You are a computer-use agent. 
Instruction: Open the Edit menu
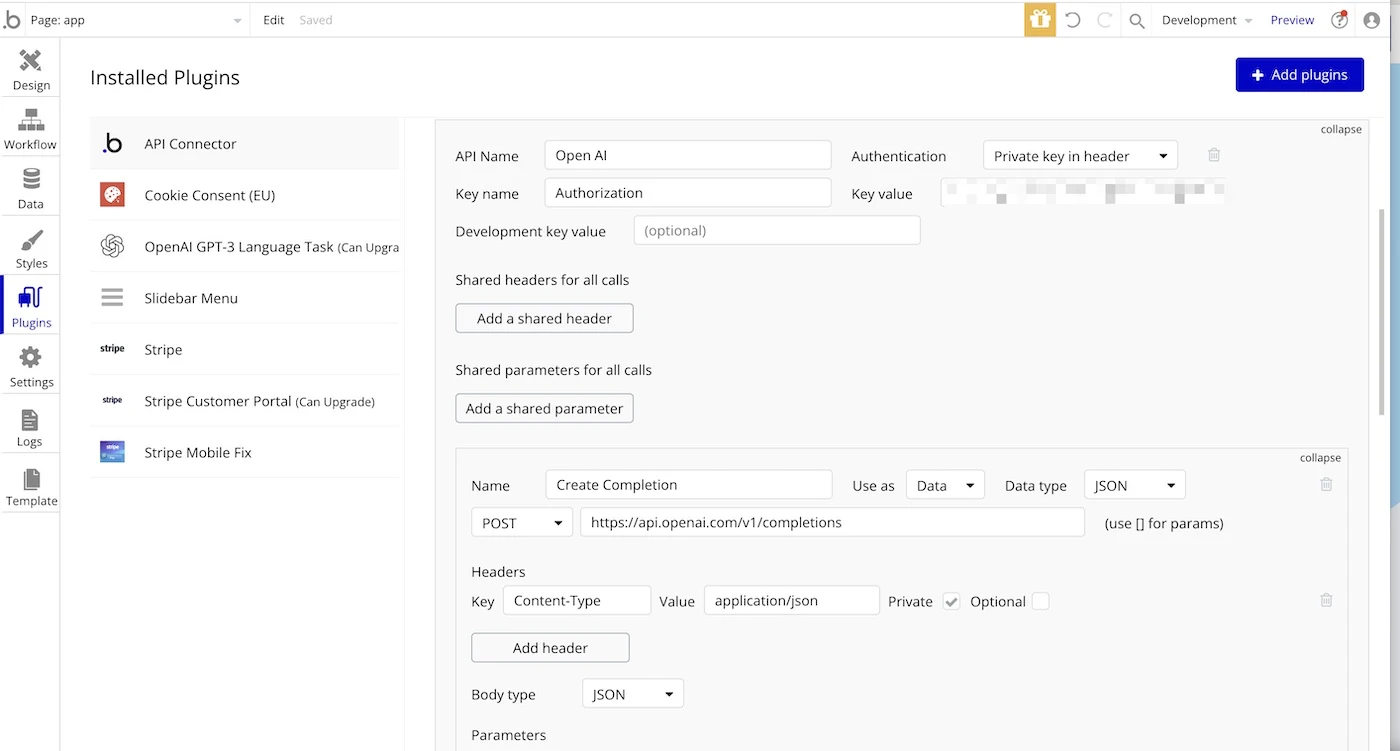click(273, 20)
